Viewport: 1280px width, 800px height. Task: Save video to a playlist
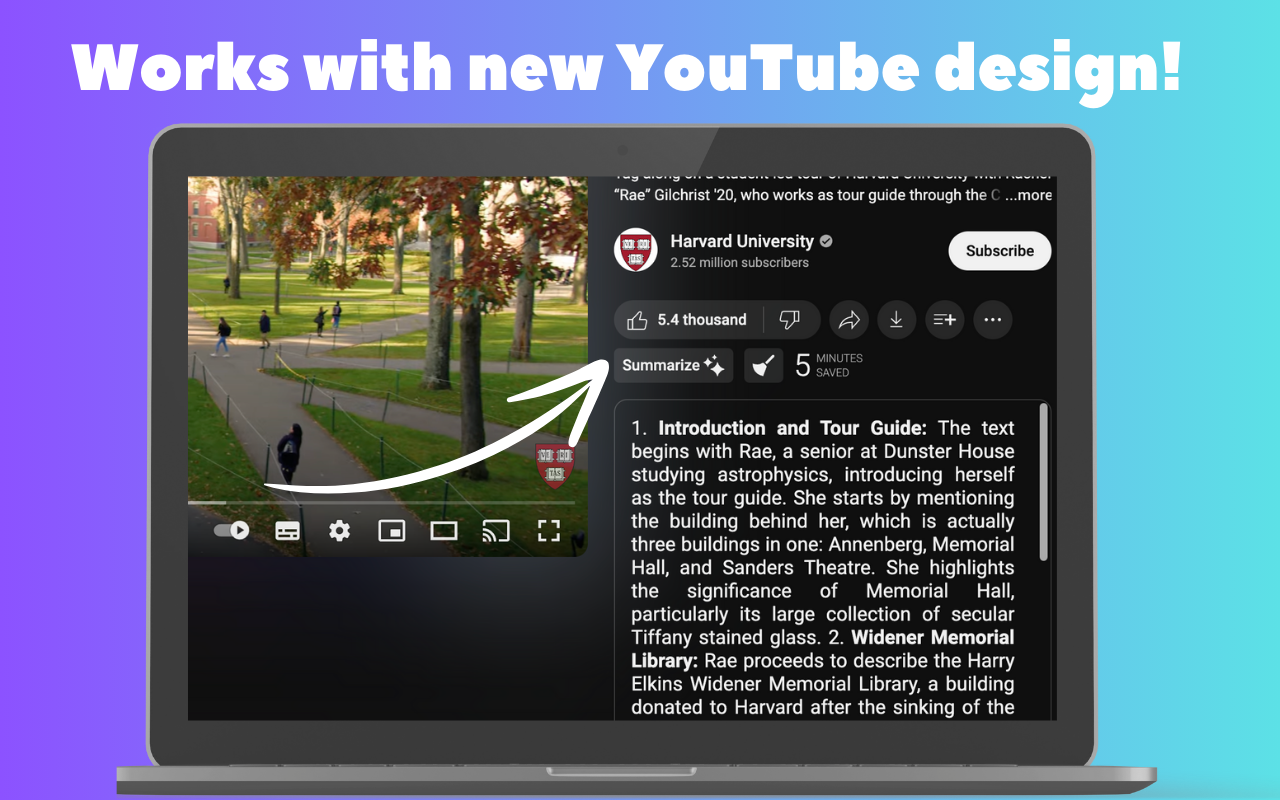[944, 320]
